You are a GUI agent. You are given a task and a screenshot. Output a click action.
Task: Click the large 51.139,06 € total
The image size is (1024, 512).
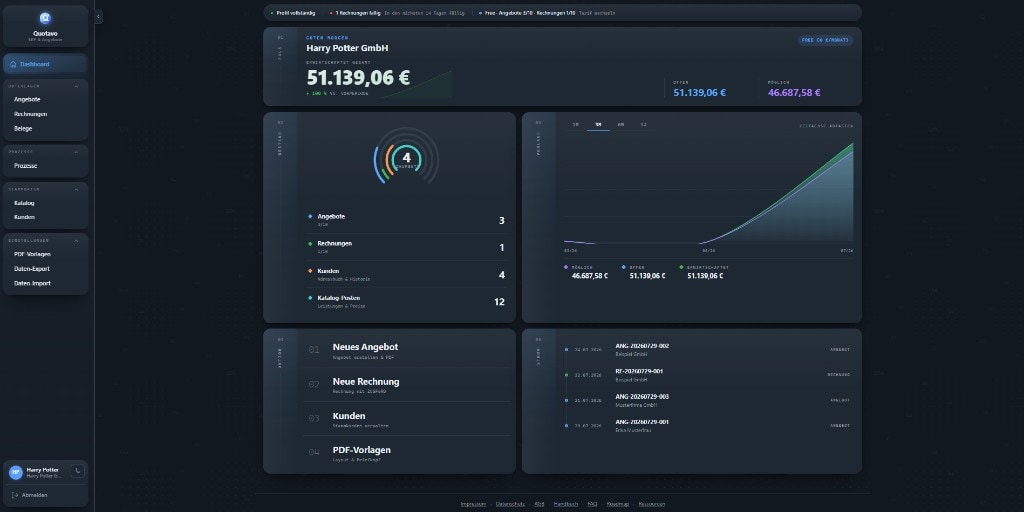[x=359, y=78]
